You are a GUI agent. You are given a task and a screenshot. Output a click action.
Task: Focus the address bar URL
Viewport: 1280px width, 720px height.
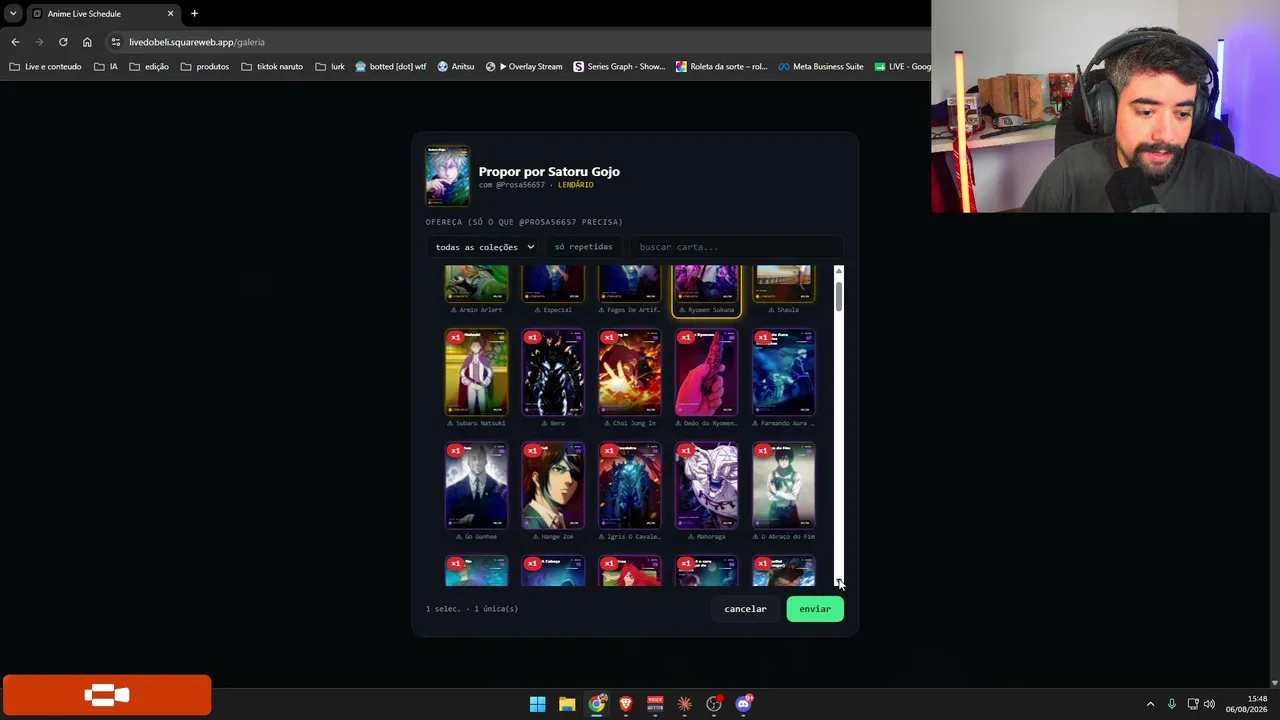[x=197, y=42]
